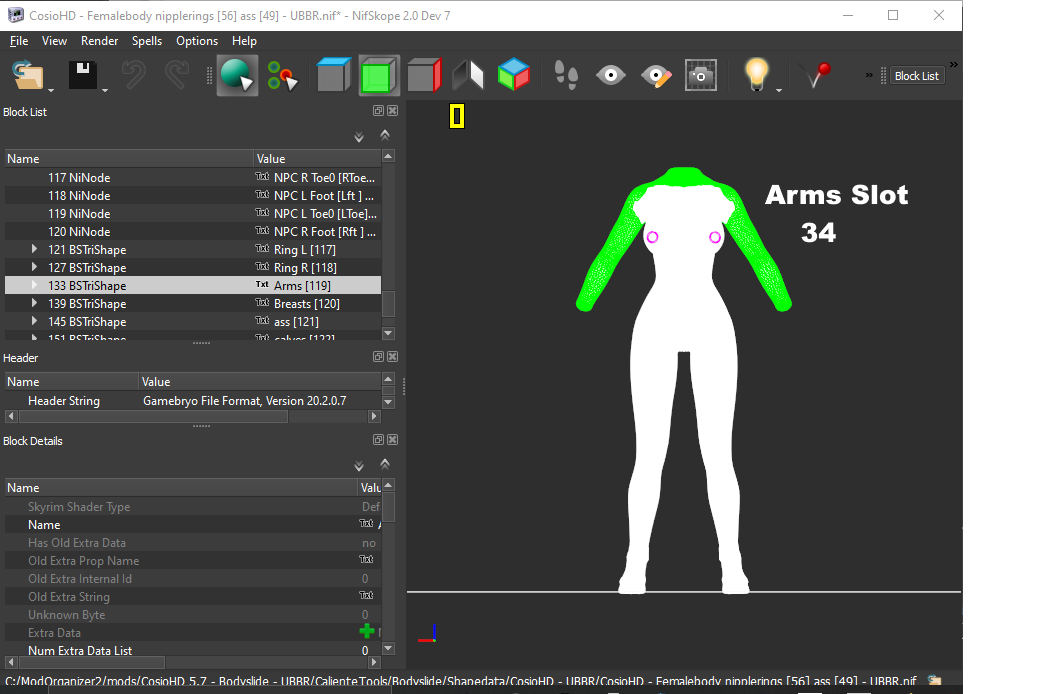The height and width of the screenshot is (694, 1039).
Task: Click the Ring L [117] value
Action: [305, 250]
